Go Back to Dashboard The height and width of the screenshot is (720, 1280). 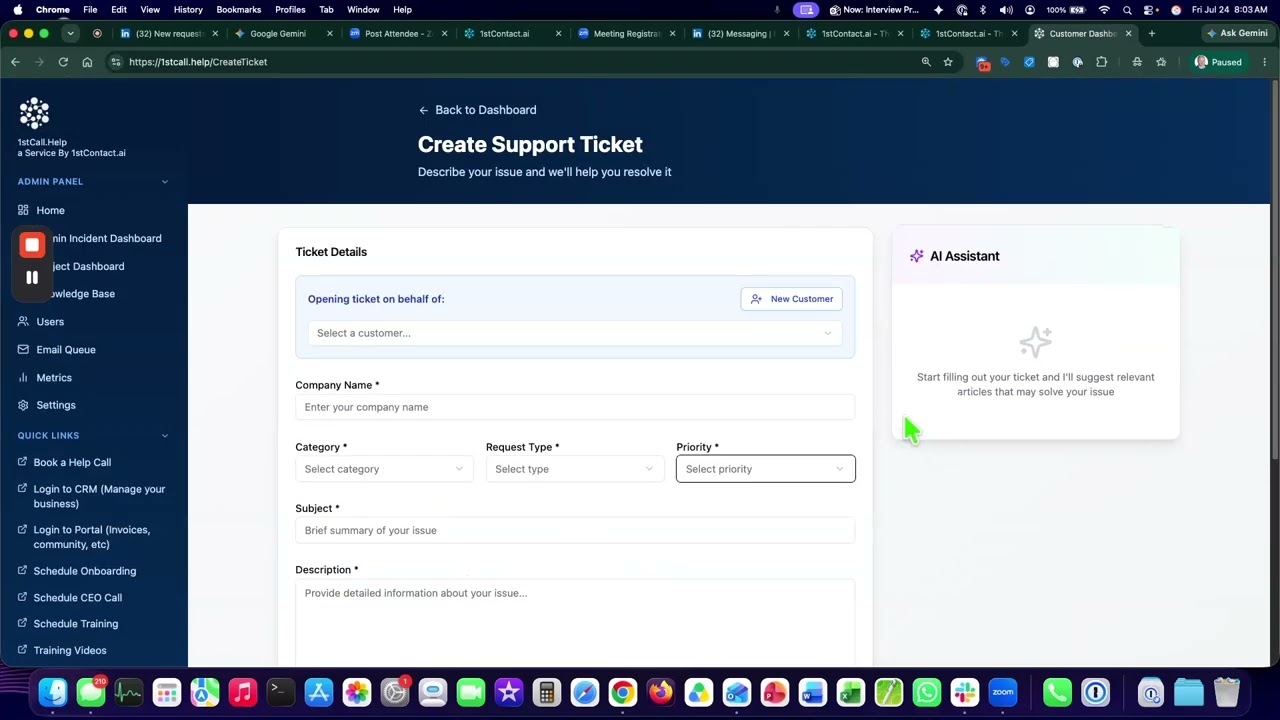click(477, 110)
